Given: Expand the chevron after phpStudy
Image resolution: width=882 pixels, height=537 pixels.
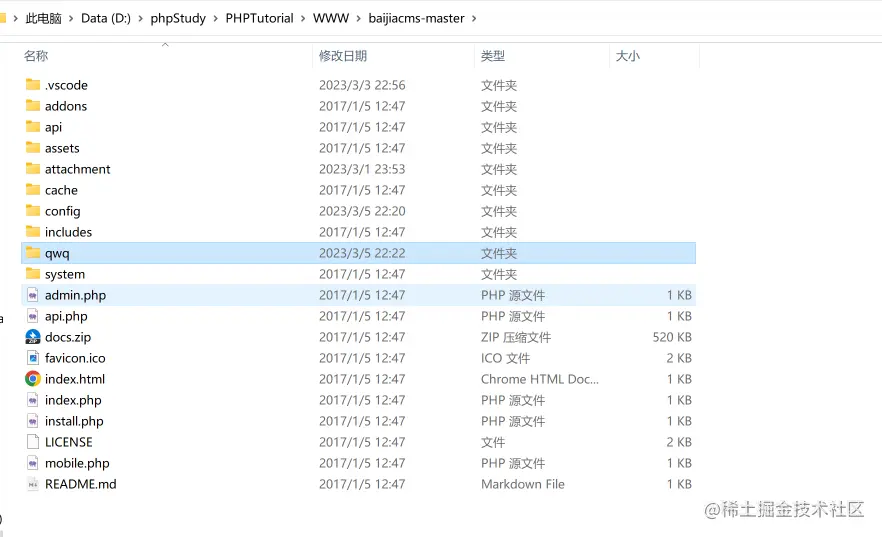Looking at the screenshot, I should [215, 19].
